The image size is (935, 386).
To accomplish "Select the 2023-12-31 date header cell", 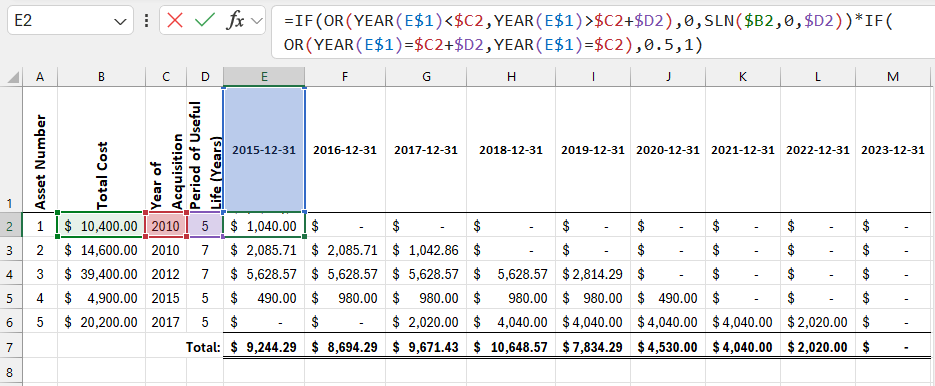I will coord(893,149).
